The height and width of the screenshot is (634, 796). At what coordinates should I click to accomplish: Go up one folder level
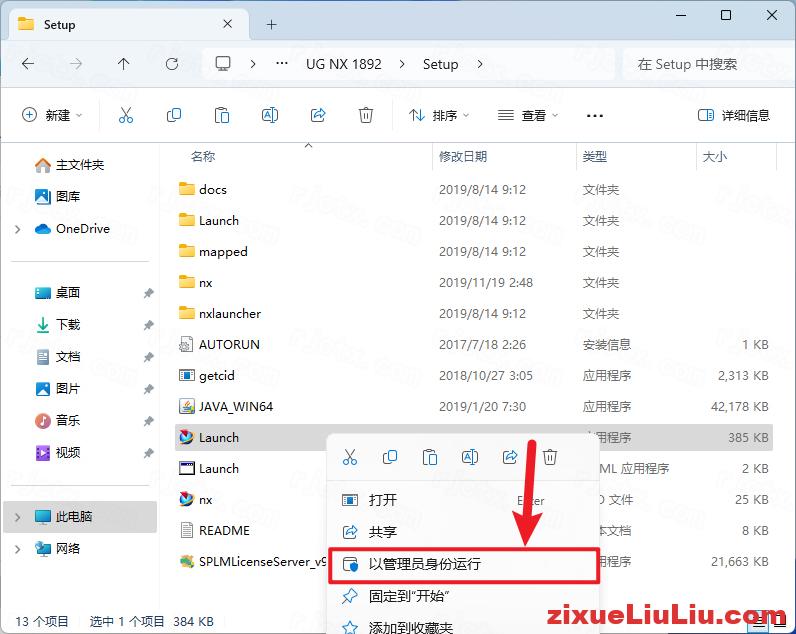[123, 64]
